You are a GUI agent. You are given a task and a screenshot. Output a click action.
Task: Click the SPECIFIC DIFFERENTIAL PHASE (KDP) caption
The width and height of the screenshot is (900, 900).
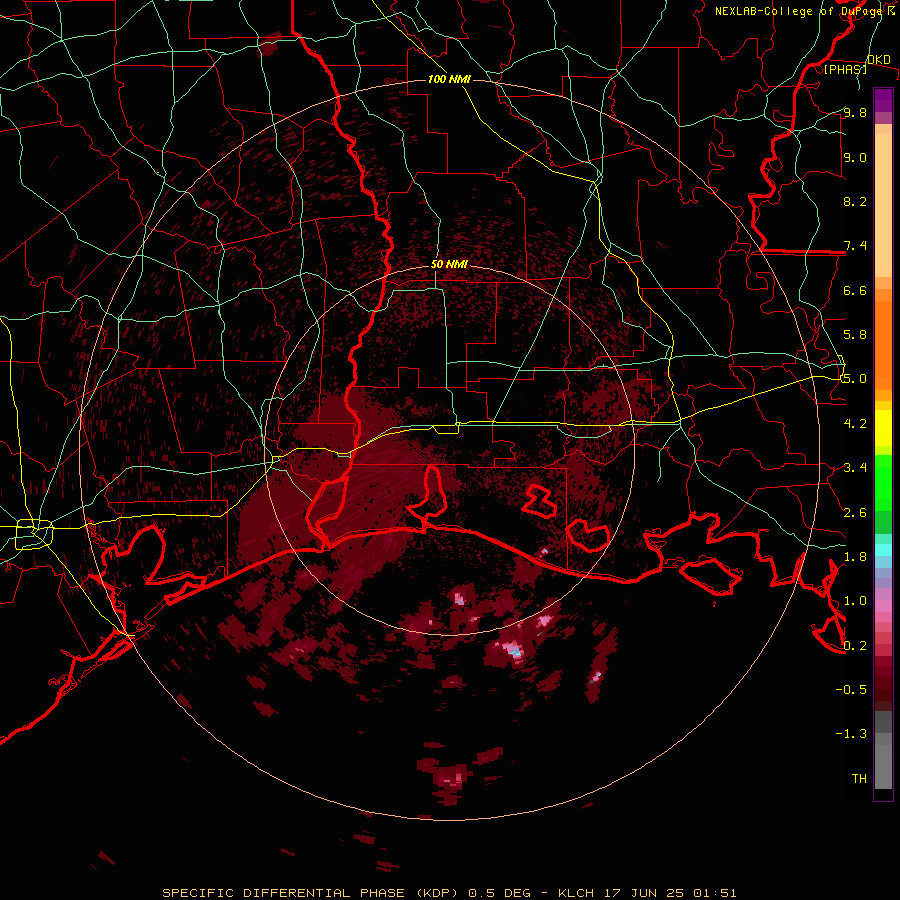(310, 893)
